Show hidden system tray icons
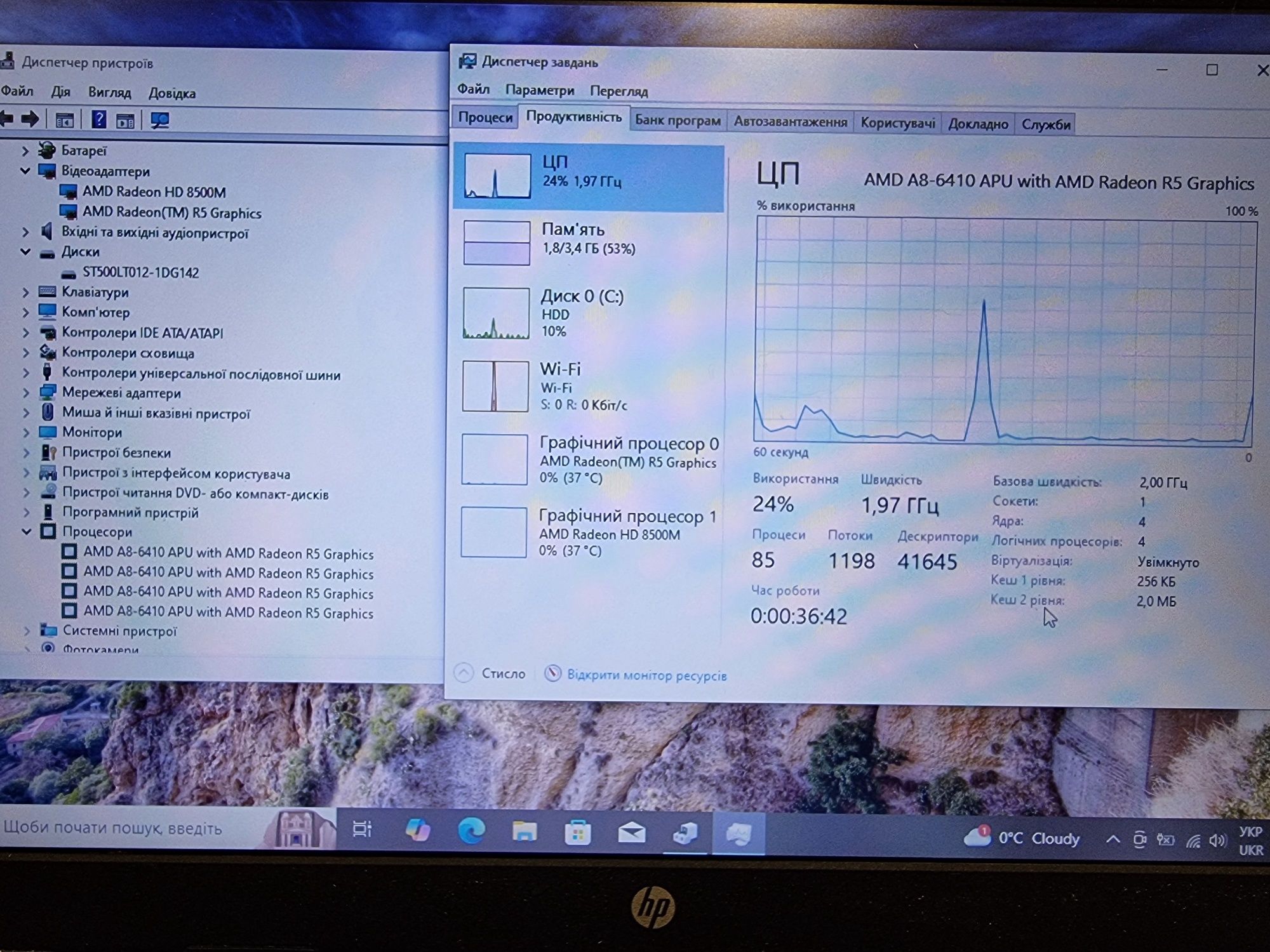 [1113, 839]
